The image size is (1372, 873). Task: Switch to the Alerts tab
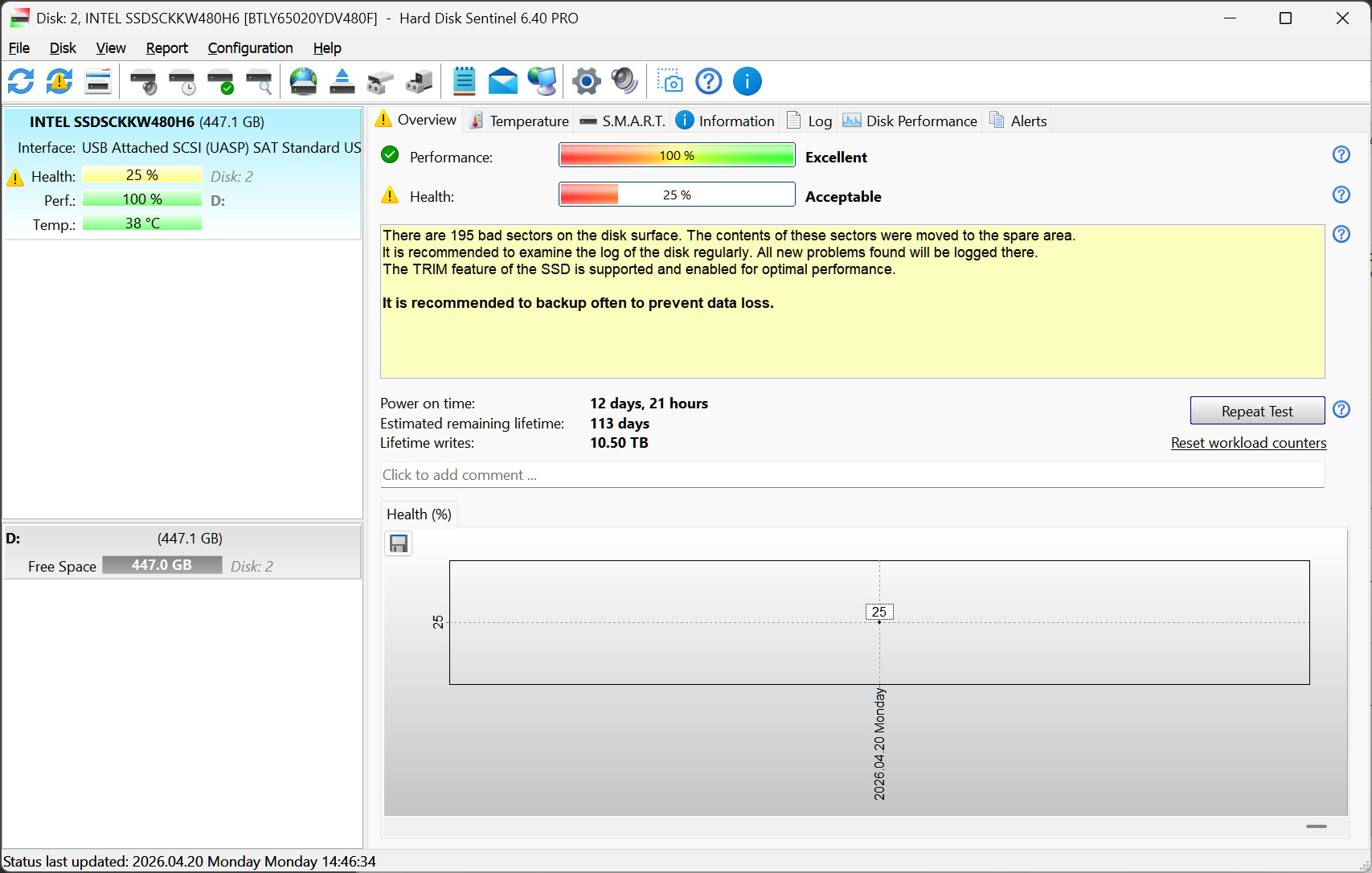click(x=1018, y=121)
